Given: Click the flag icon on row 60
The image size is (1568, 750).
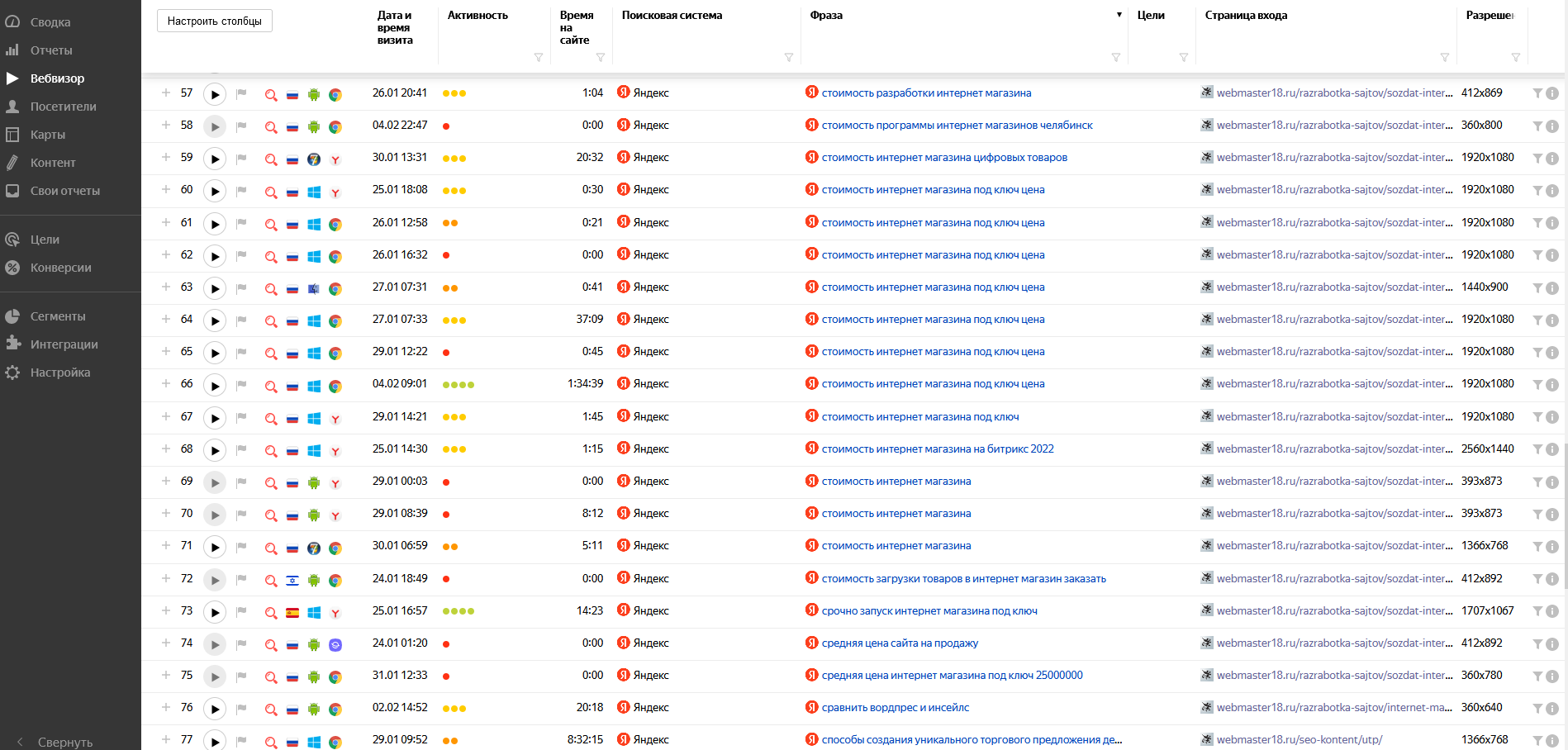Looking at the screenshot, I should (x=241, y=191).
